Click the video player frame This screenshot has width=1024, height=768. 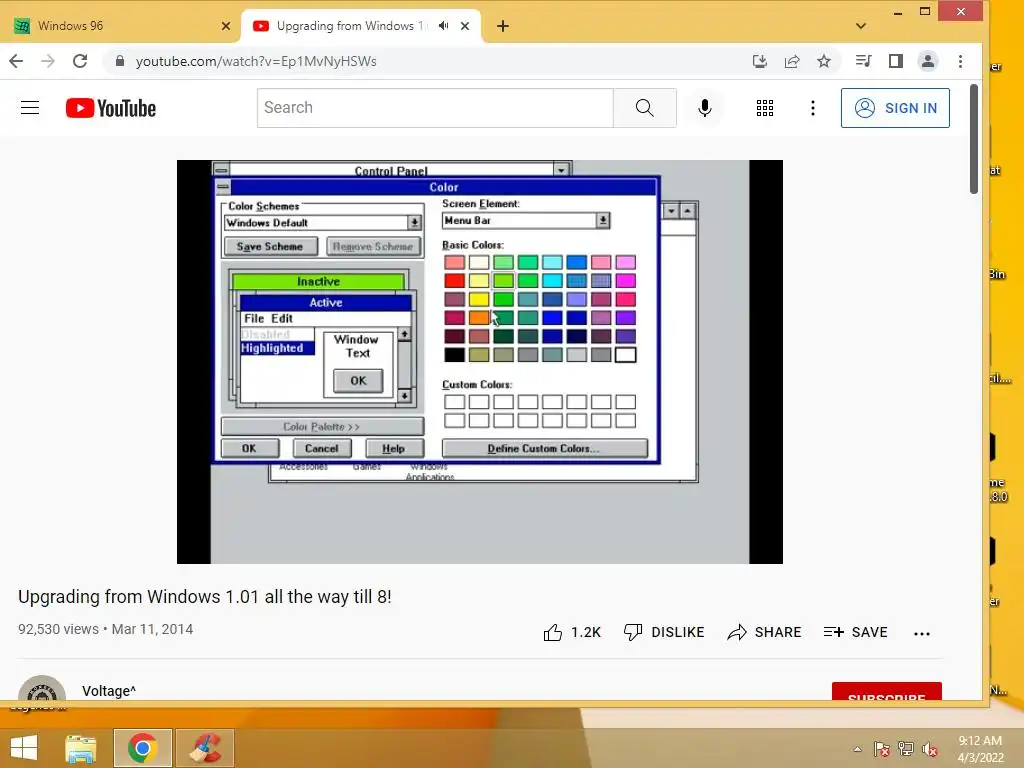click(479, 362)
